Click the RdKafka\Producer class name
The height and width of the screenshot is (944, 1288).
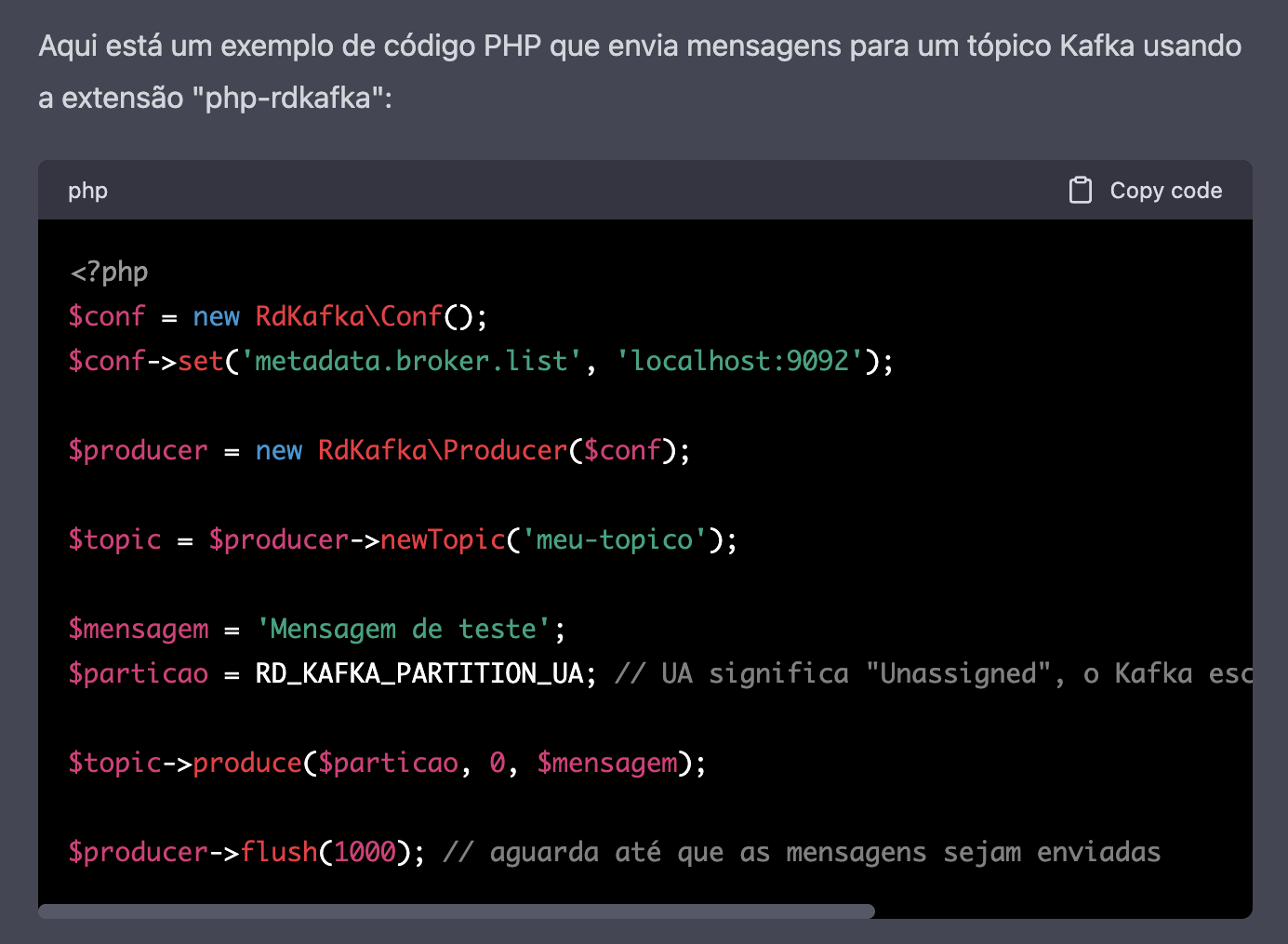[443, 450]
